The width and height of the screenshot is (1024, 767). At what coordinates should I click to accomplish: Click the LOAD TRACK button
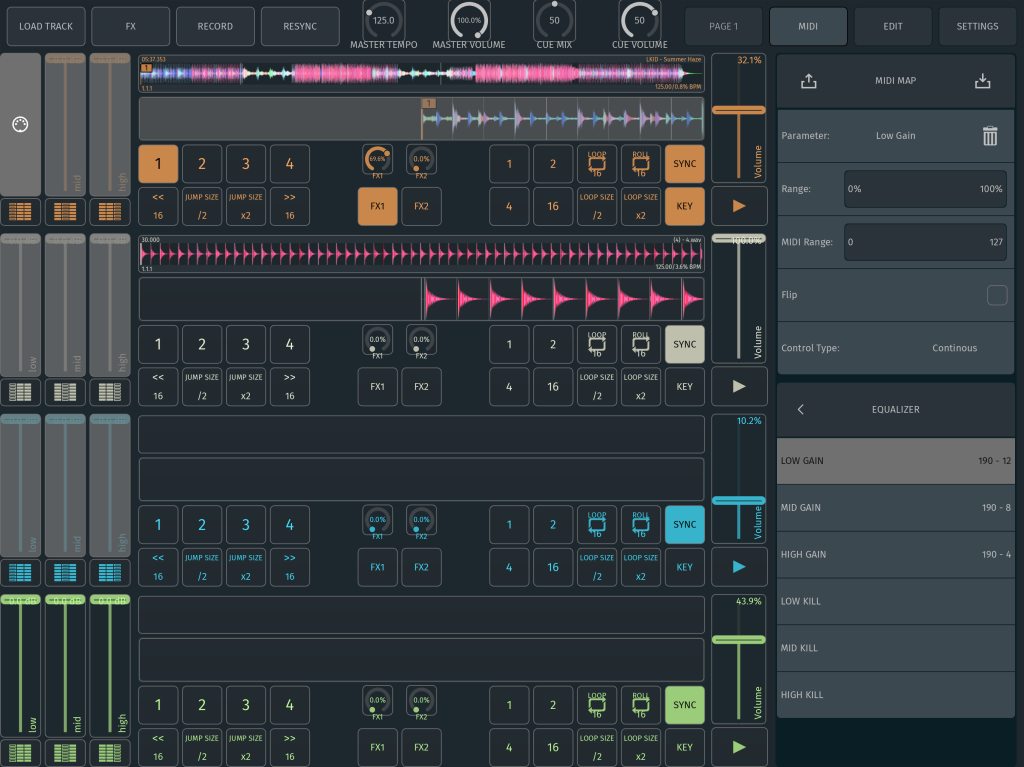(46, 26)
